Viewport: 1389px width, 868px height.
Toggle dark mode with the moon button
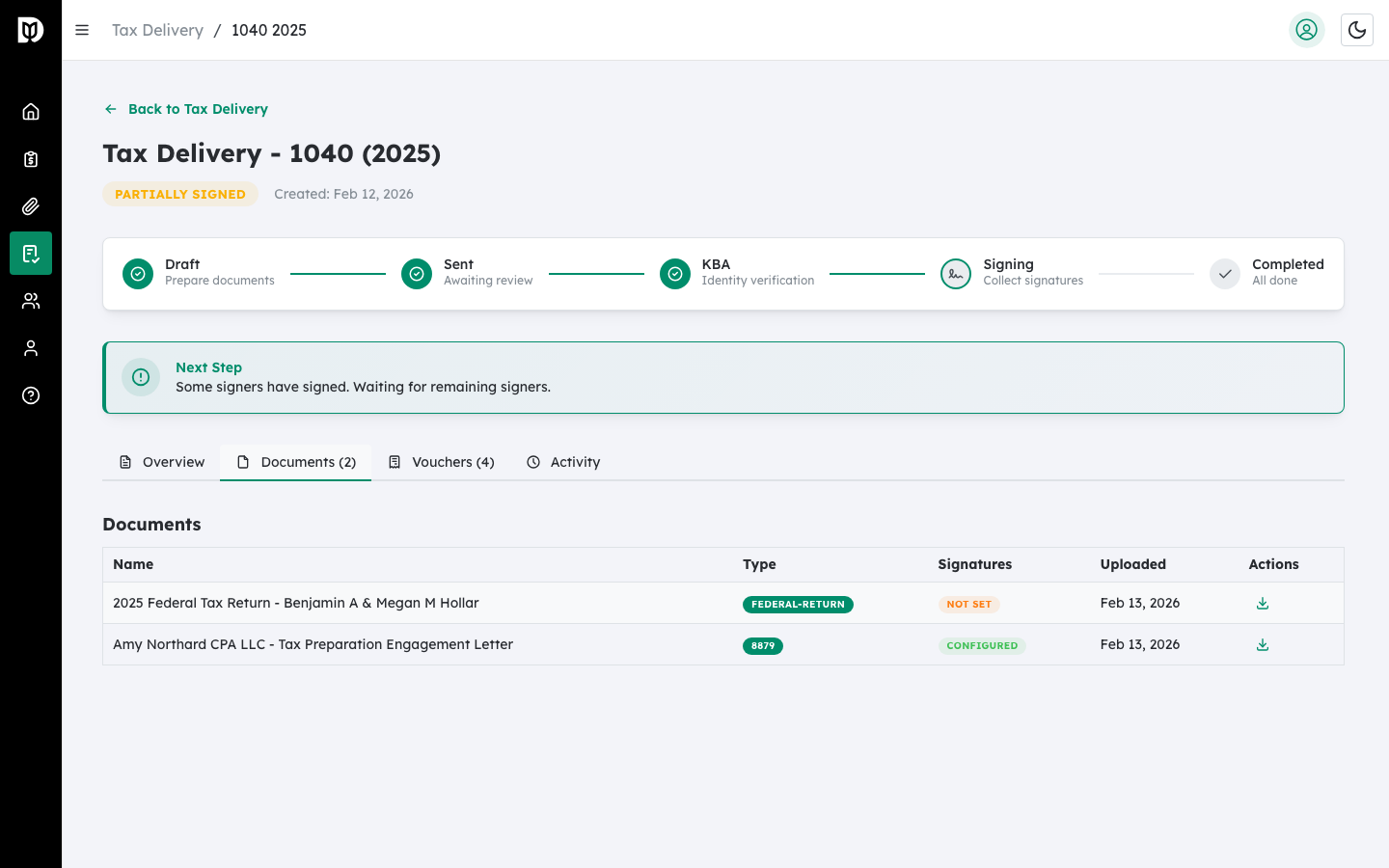coord(1357,30)
